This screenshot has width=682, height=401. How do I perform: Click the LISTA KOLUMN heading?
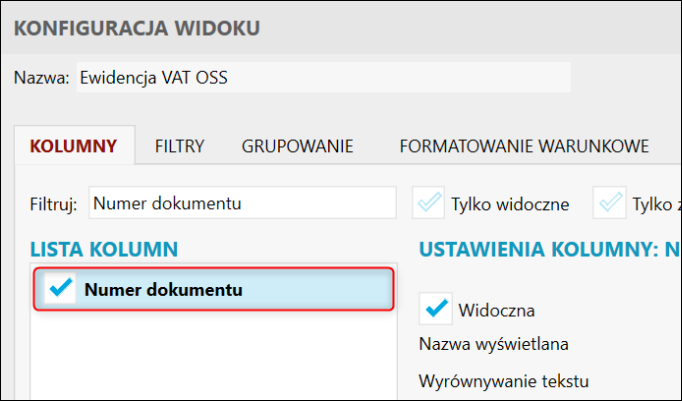pos(104,248)
